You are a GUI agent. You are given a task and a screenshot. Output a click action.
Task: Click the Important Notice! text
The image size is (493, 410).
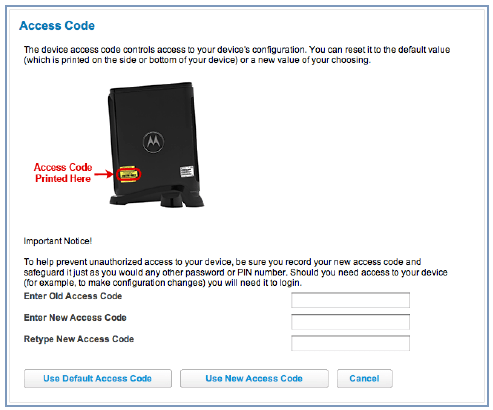click(58, 241)
